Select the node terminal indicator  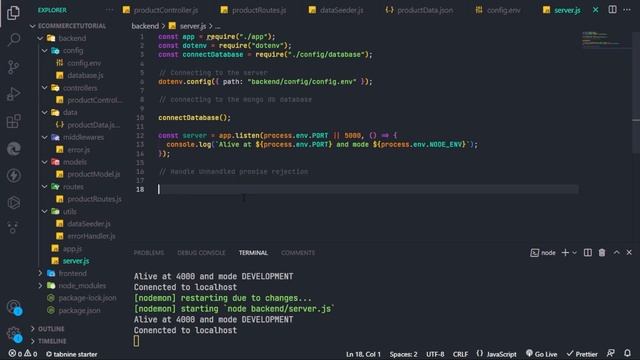(543, 253)
